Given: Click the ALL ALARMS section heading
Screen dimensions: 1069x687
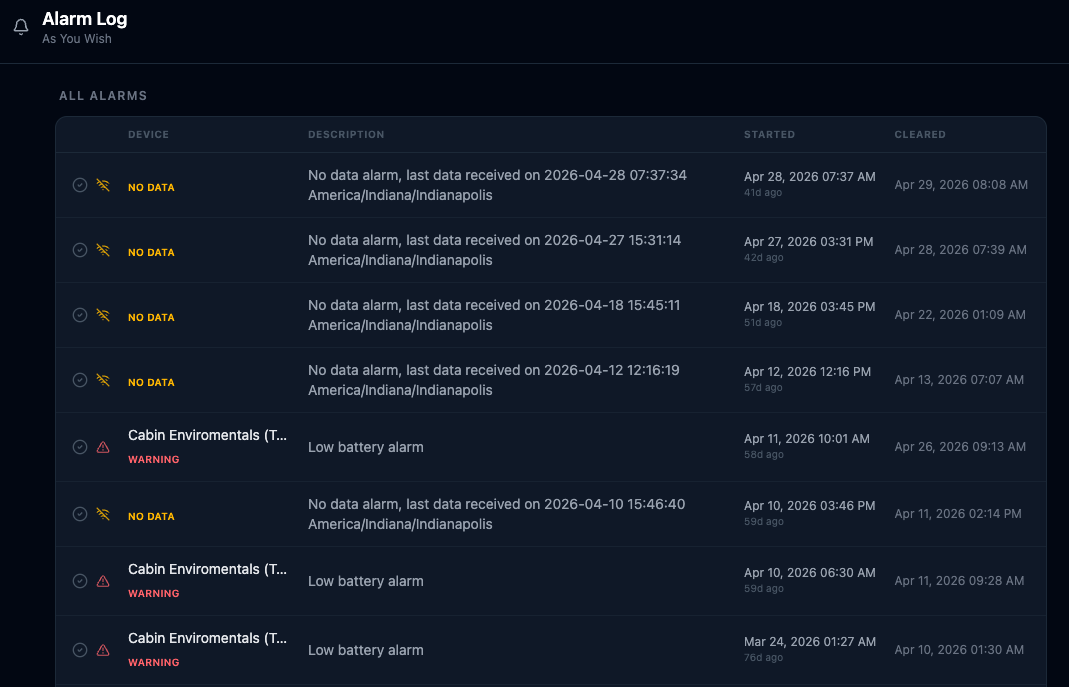Looking at the screenshot, I should 103,95.
